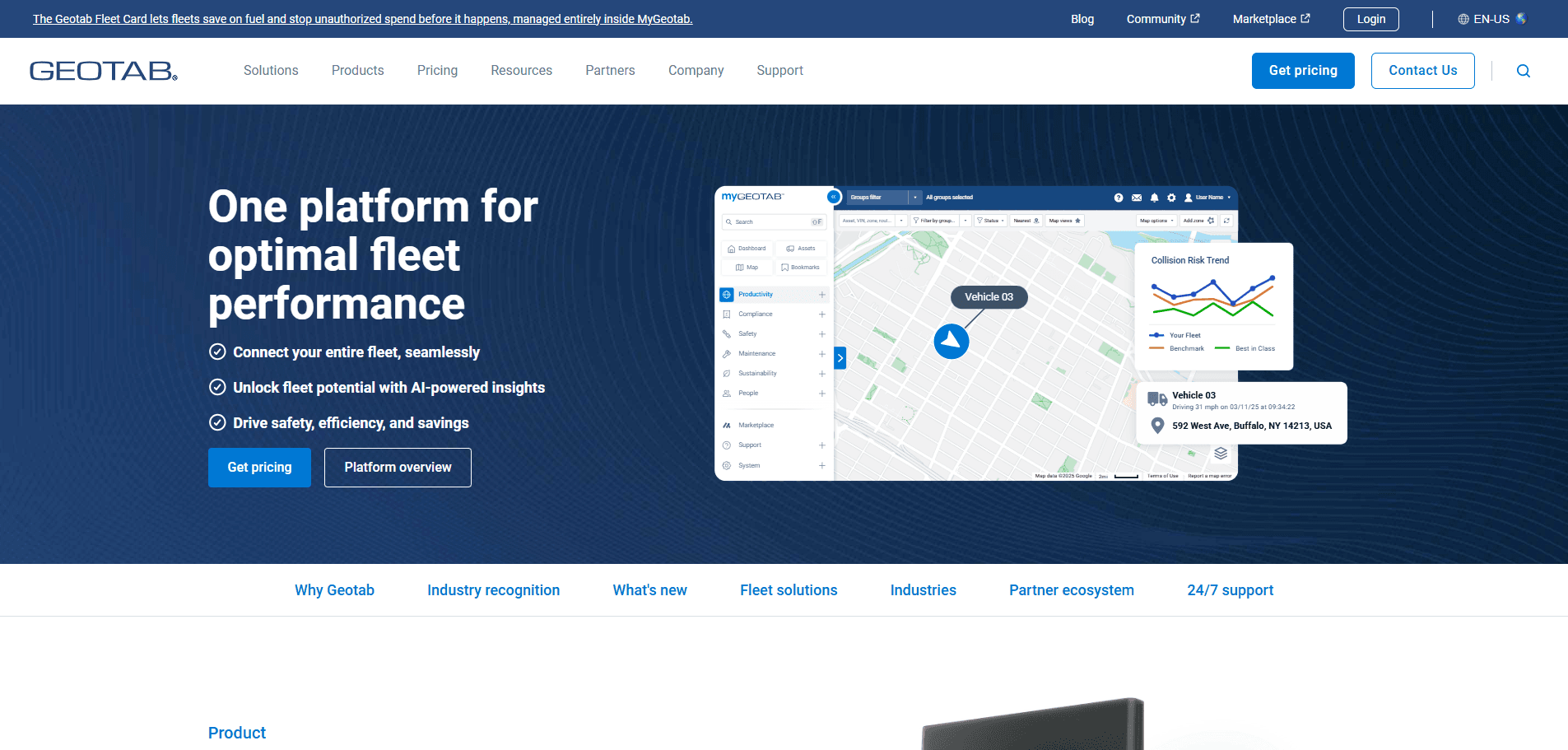The image size is (1568, 750).
Task: Click the Login button
Action: click(1370, 19)
